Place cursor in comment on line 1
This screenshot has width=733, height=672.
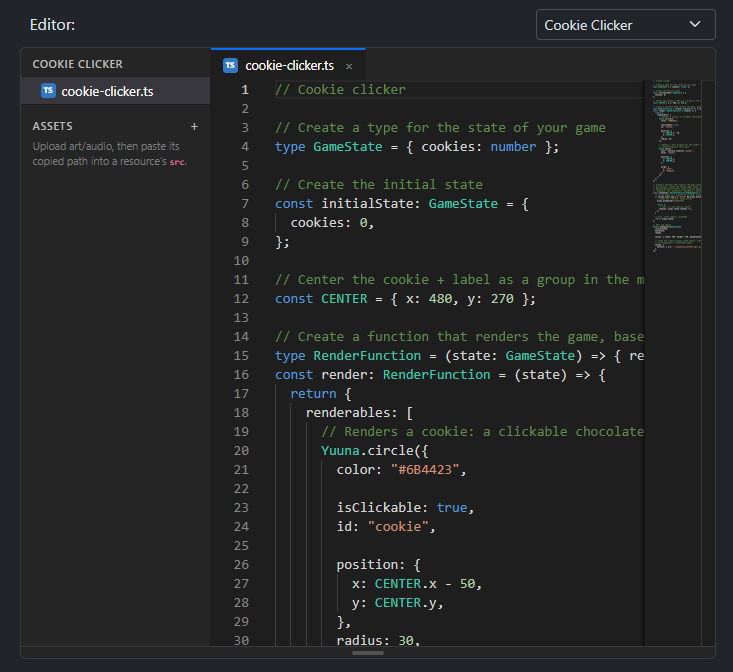pyautogui.click(x=340, y=90)
